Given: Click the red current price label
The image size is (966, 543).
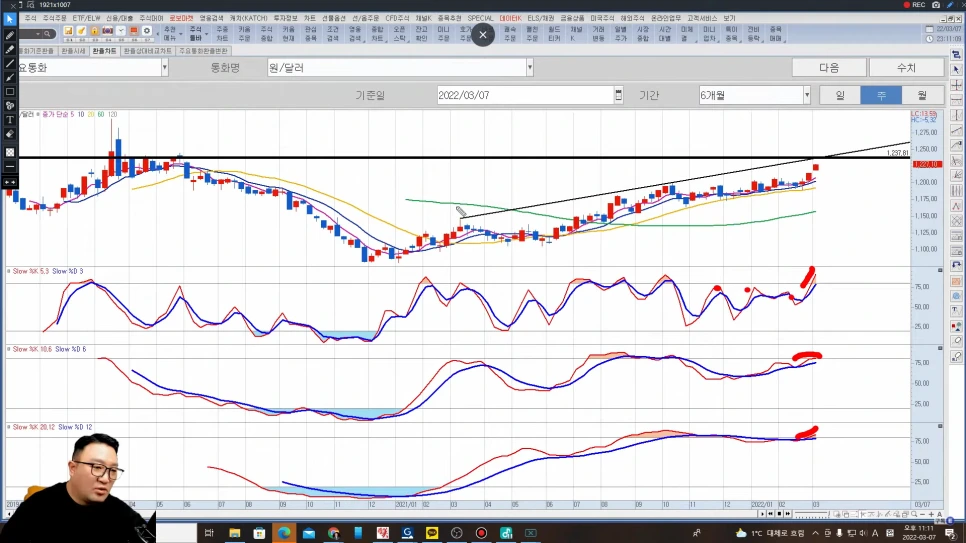Looking at the screenshot, I should pyautogui.click(x=926, y=165).
